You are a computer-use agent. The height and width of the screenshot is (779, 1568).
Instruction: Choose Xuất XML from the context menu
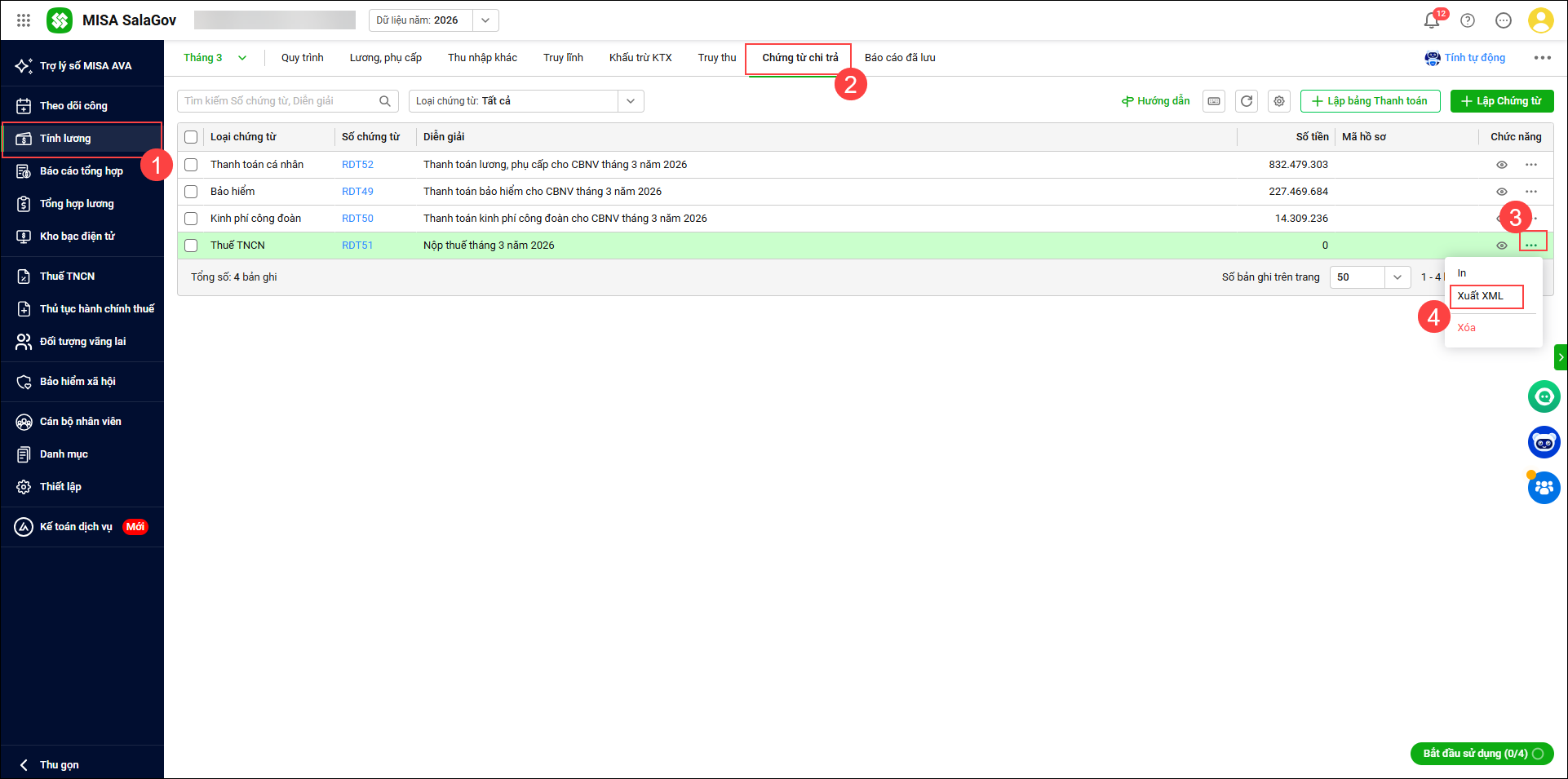pyautogui.click(x=1481, y=296)
